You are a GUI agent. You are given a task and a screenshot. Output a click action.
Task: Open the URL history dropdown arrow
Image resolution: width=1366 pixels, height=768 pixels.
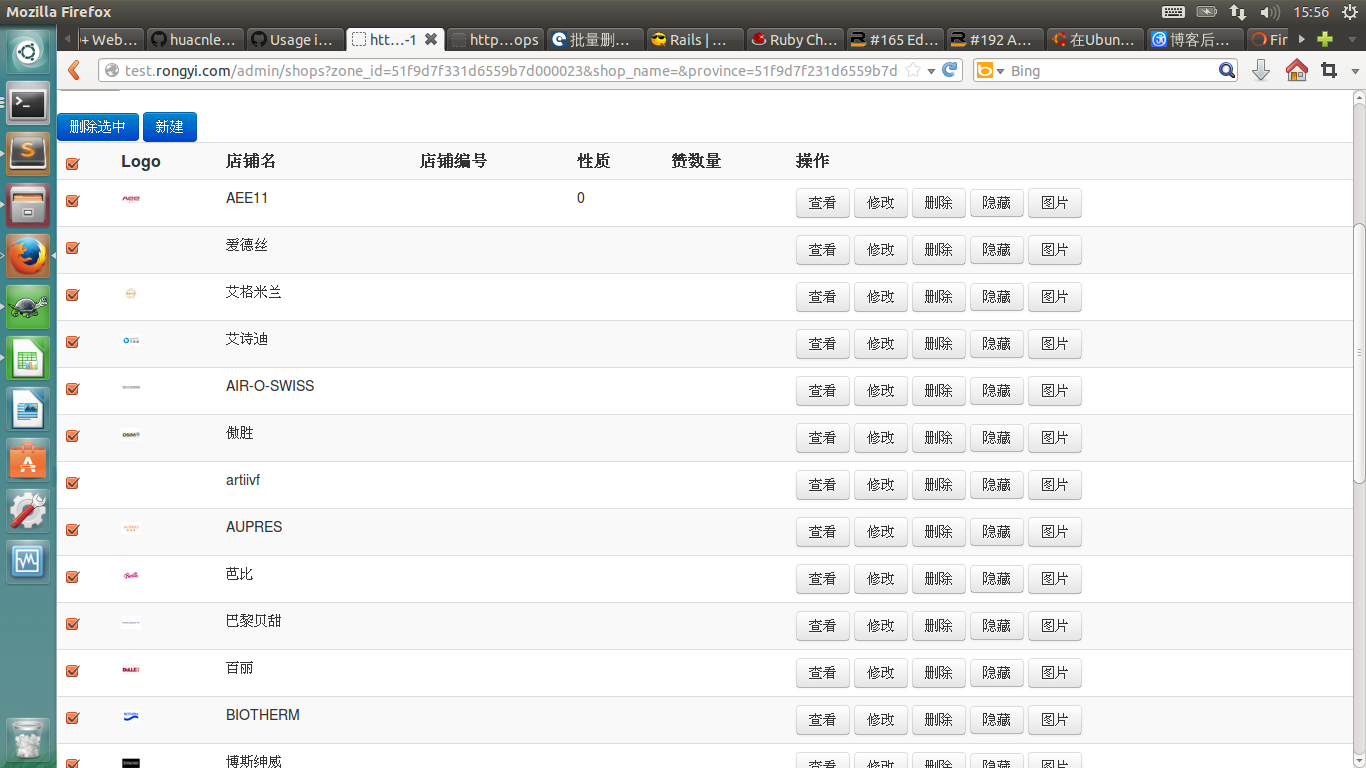click(x=931, y=71)
